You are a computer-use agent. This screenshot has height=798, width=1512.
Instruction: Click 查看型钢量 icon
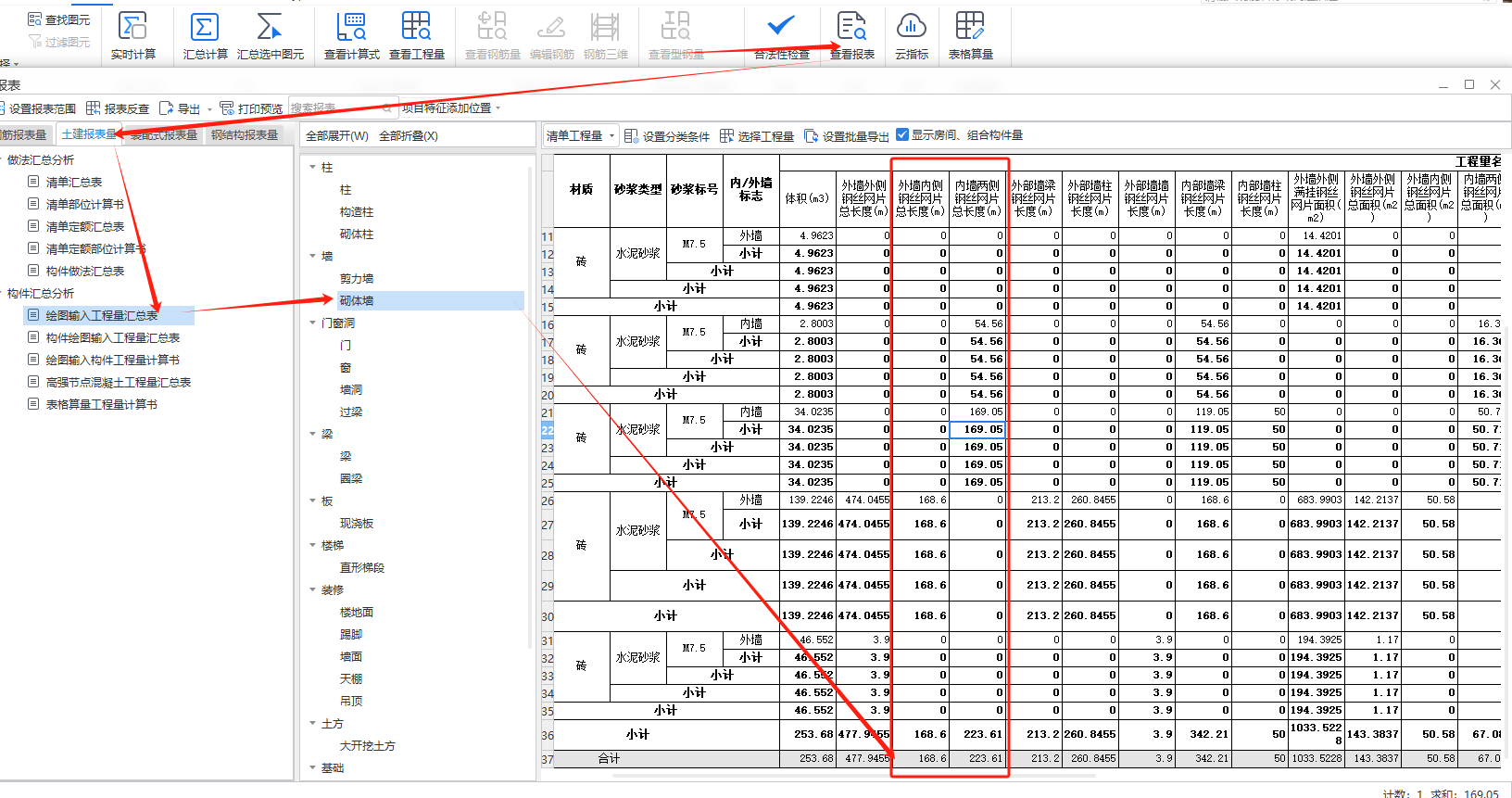tap(676, 35)
